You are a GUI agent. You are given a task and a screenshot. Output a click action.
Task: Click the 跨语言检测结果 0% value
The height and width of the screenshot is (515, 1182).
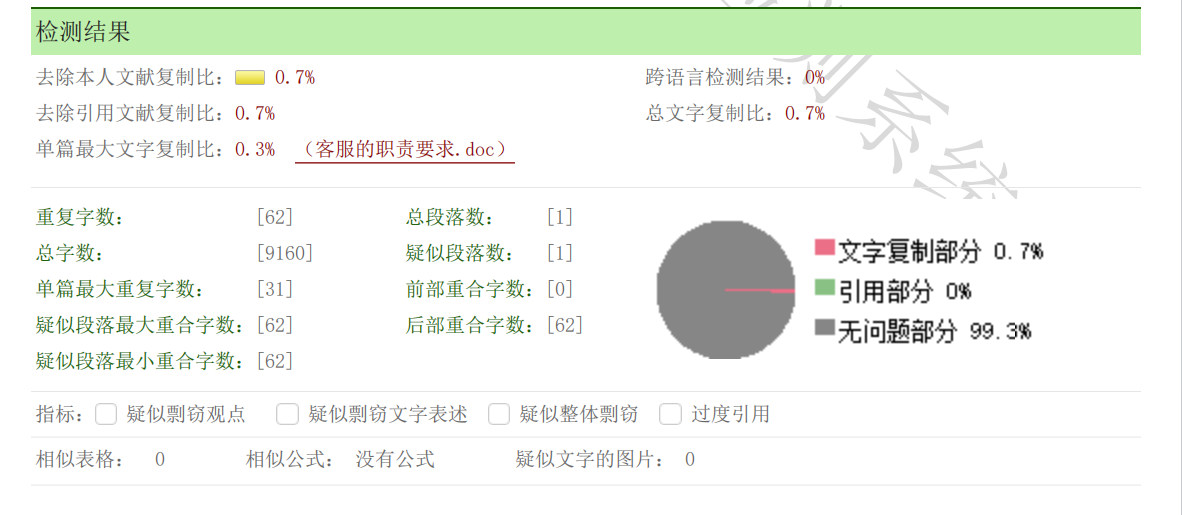815,77
